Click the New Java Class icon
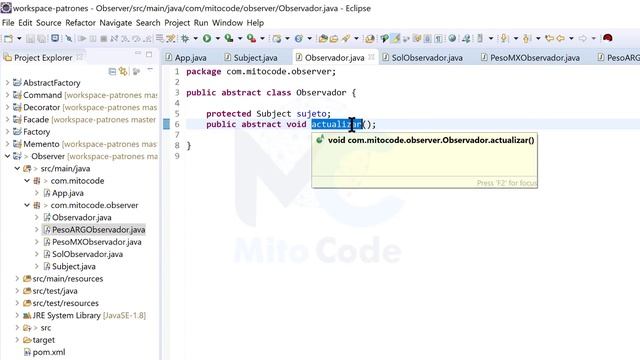640x360 pixels. pyautogui.click(x=299, y=38)
